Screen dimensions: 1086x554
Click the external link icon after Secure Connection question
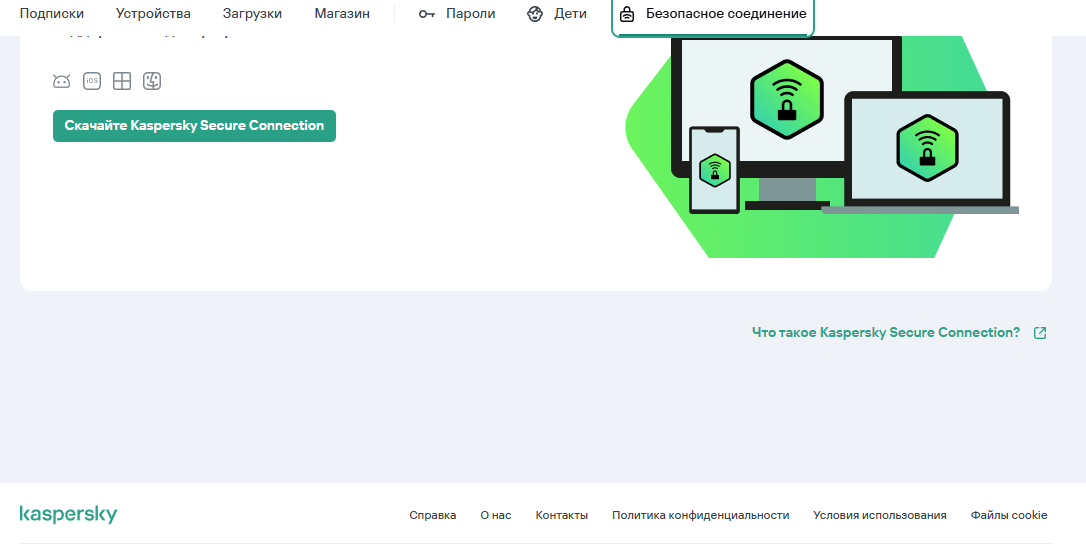[x=1040, y=333]
